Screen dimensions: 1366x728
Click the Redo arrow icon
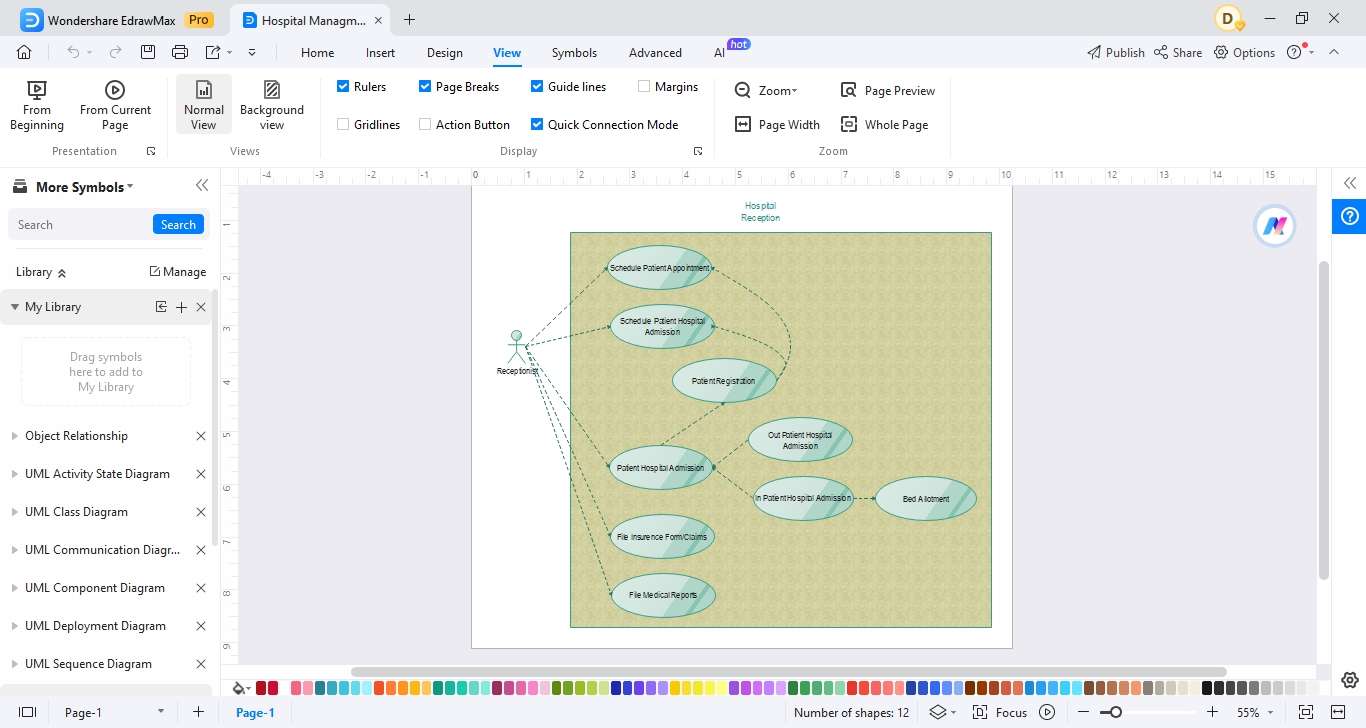(116, 52)
